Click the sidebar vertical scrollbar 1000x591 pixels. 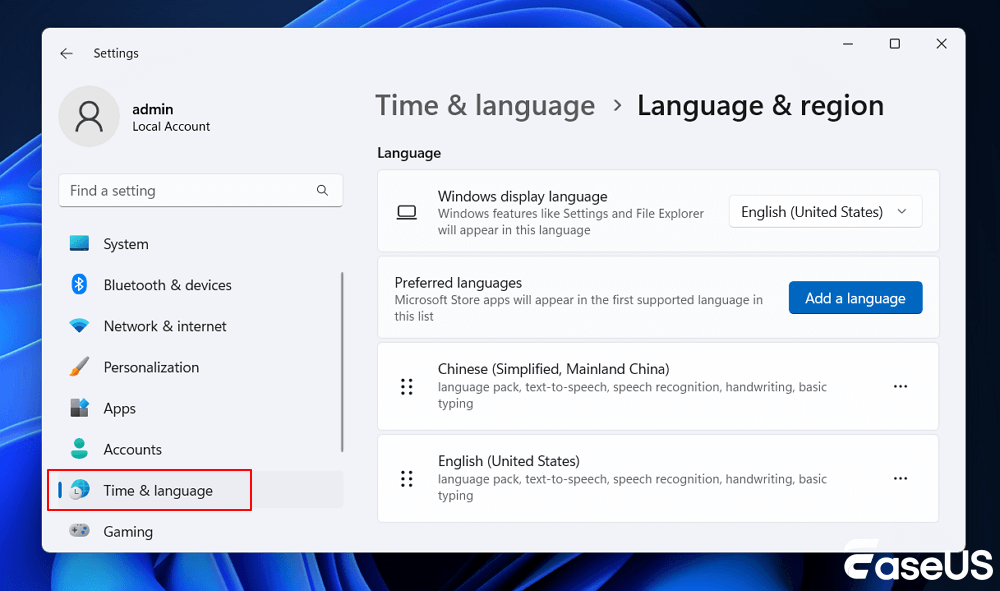[x=342, y=361]
